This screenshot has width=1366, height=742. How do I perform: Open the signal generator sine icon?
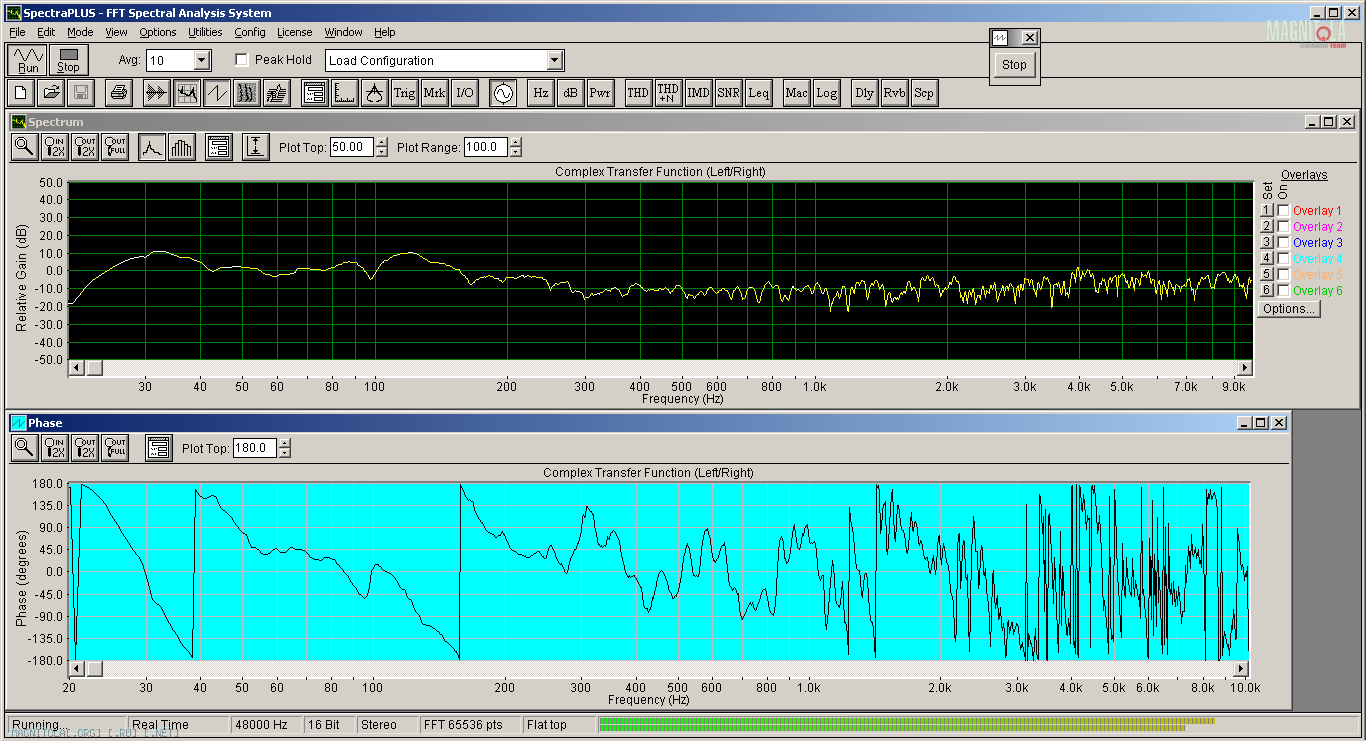[502, 93]
